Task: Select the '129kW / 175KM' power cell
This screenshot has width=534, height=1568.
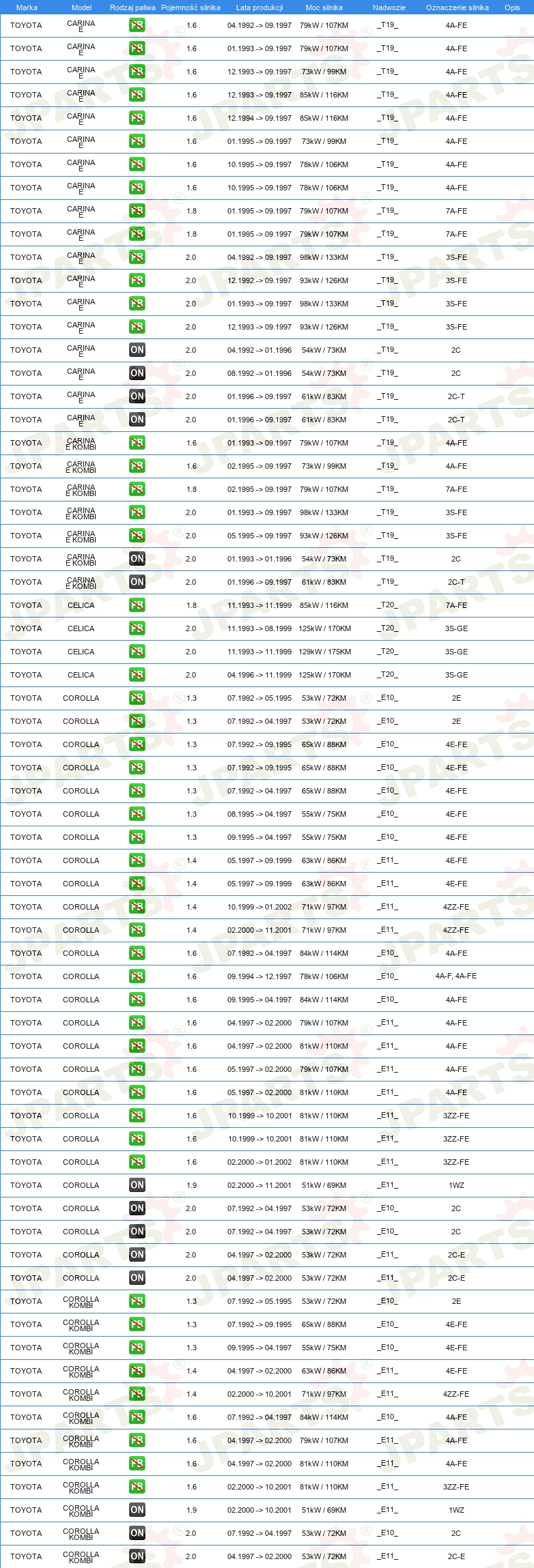Action: 324,652
